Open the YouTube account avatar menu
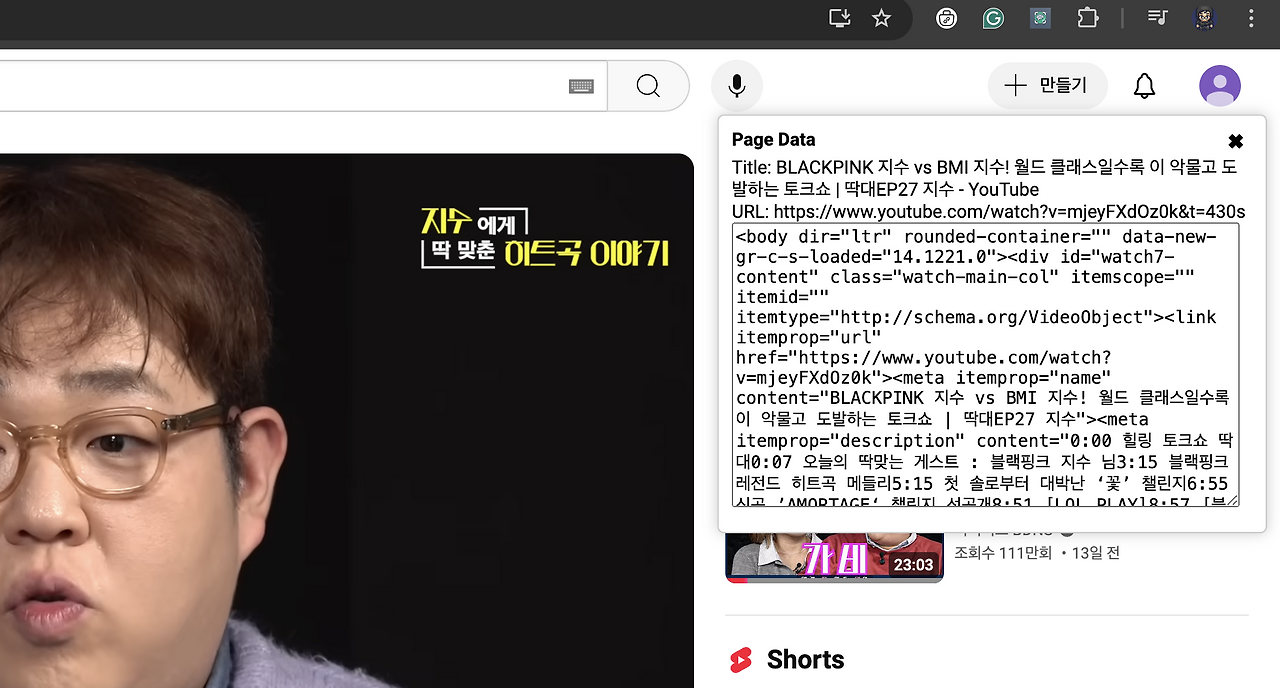The image size is (1280, 688). pos(1220,86)
